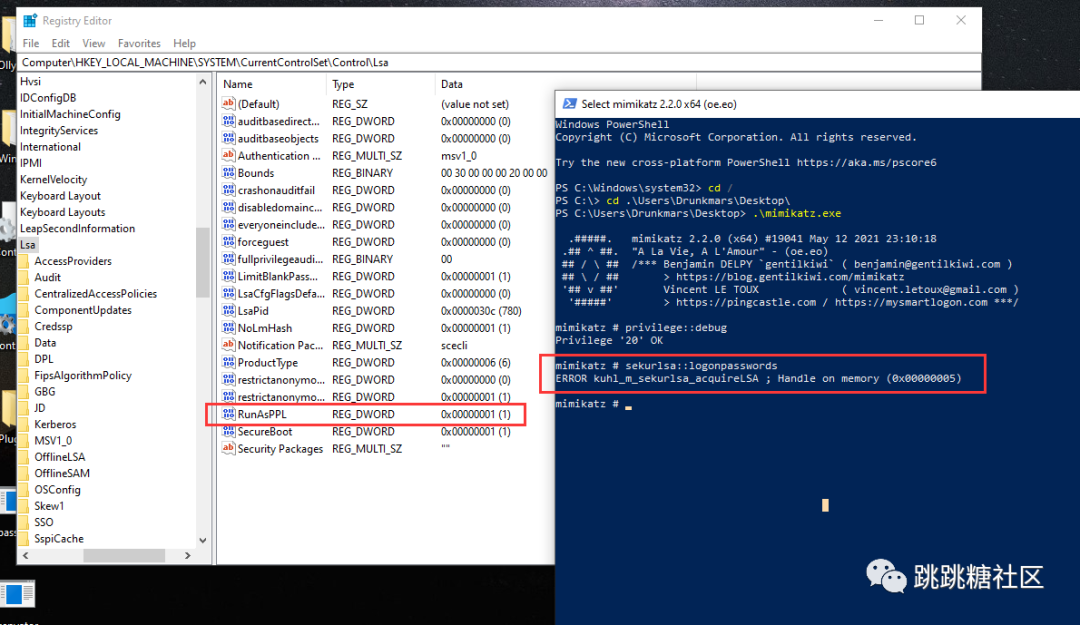Click the tree pane scroll down arrow
This screenshot has height=625, width=1080.
tap(202, 540)
